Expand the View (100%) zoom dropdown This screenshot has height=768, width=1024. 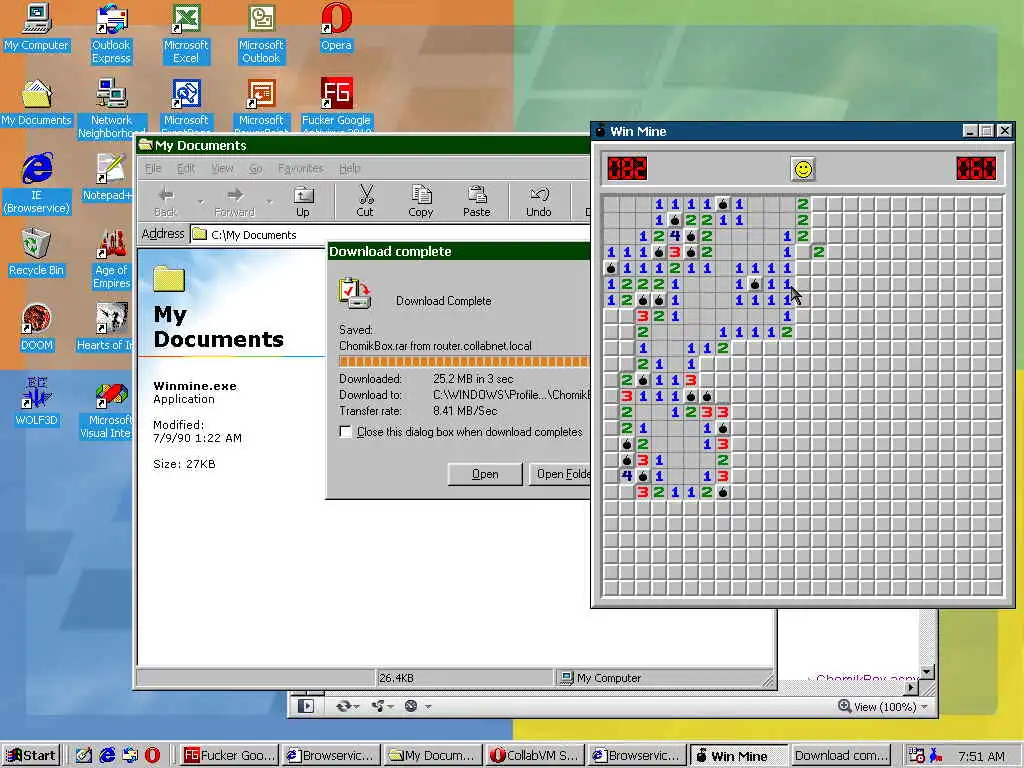pos(925,707)
